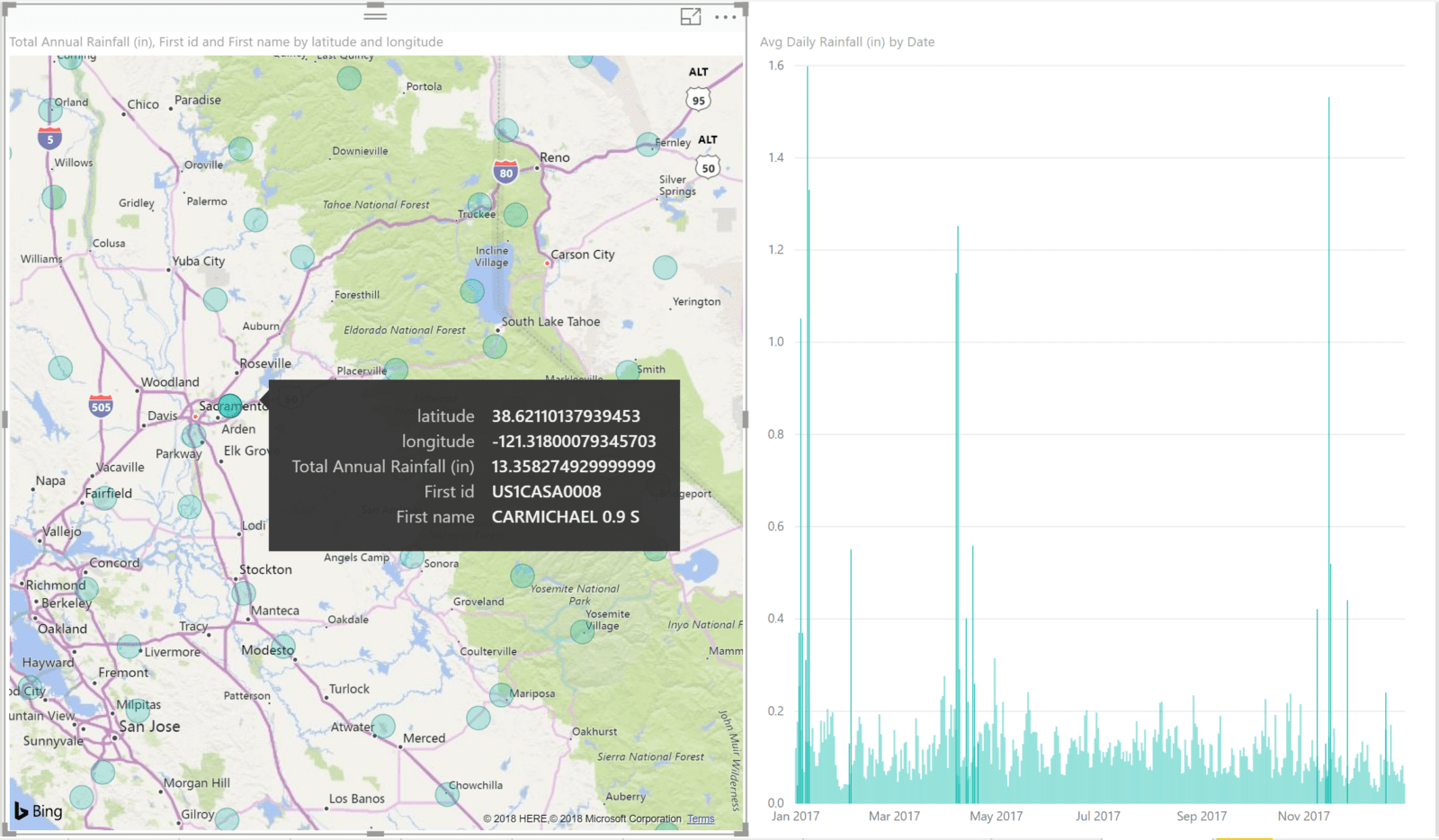
Task: Open the map Terms link
Action: pyautogui.click(x=701, y=819)
